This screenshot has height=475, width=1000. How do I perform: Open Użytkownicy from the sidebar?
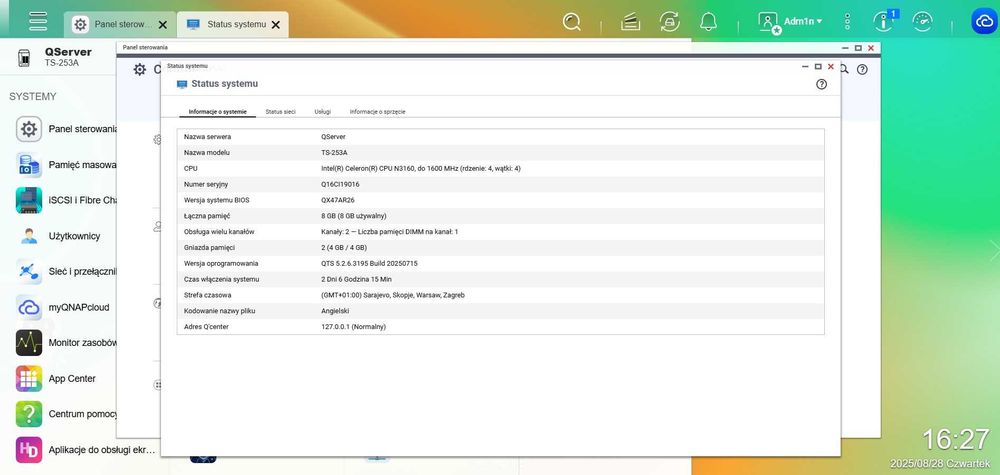(59, 236)
